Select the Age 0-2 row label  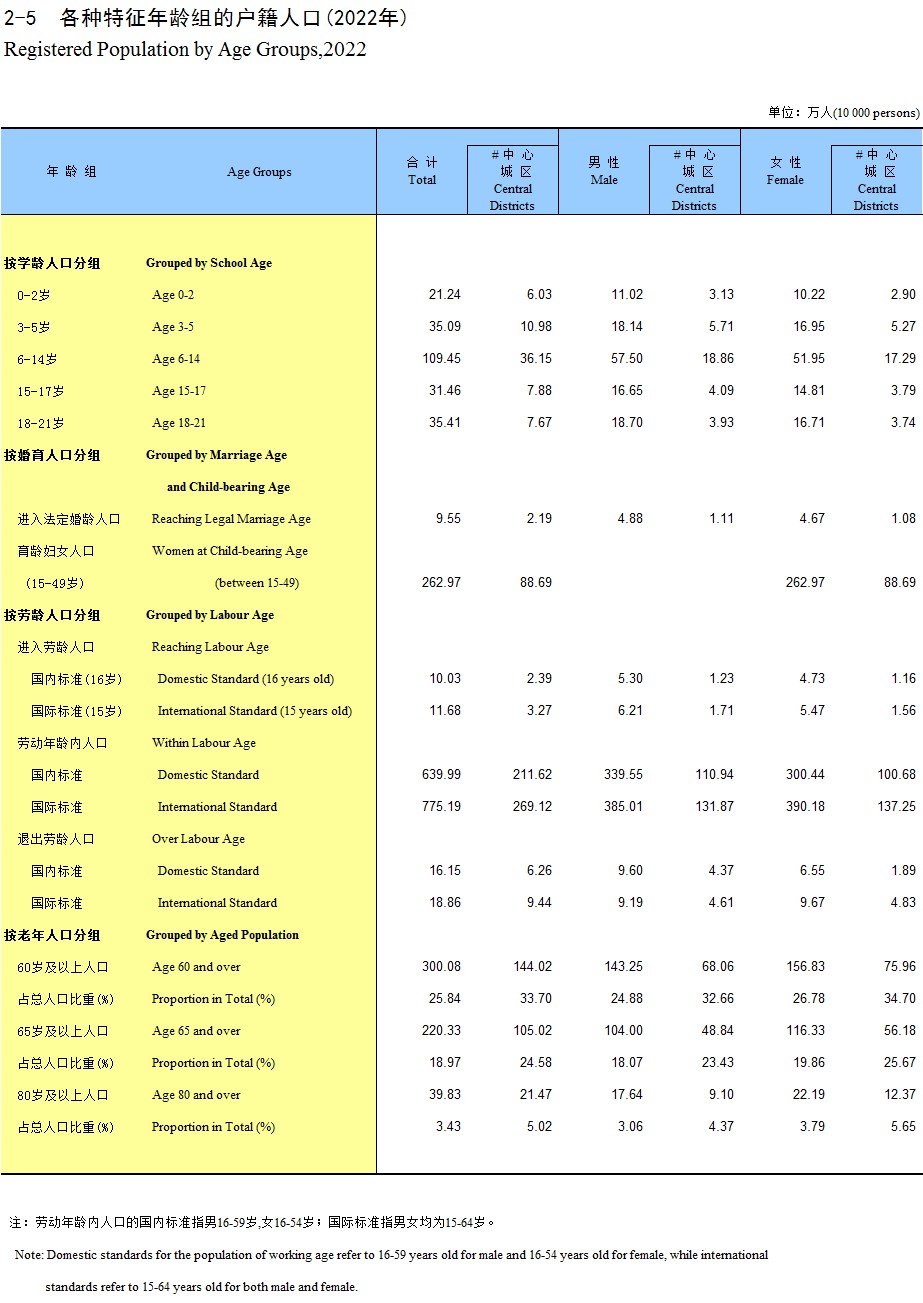point(173,295)
